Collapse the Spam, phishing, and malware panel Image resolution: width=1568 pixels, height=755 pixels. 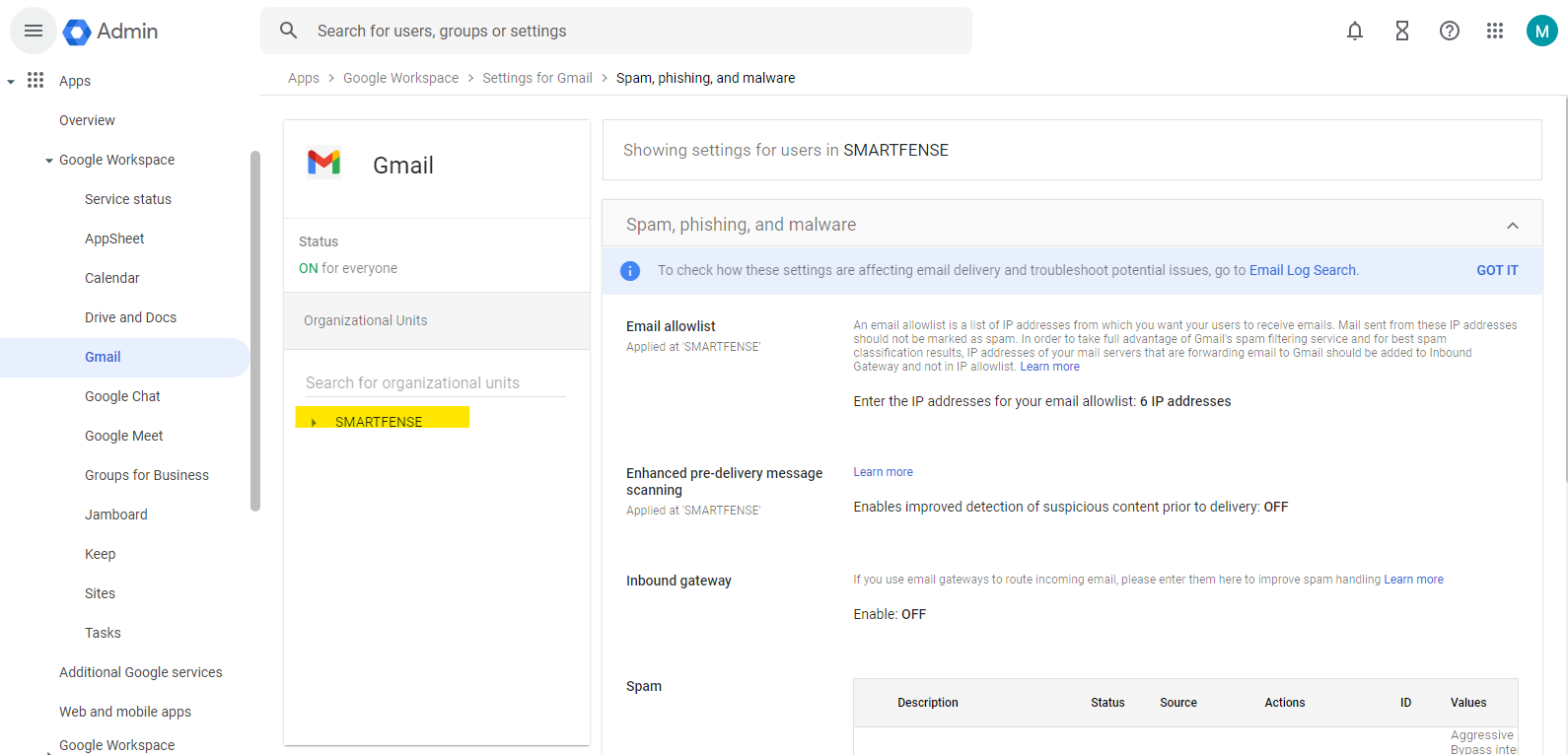(1513, 226)
